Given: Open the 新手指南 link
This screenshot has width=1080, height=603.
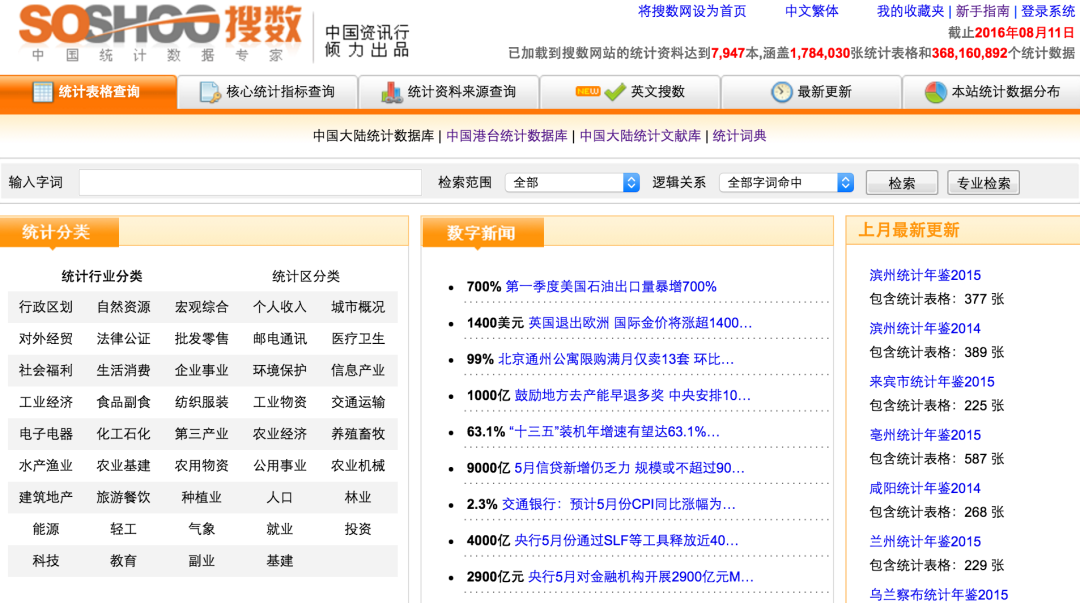Looking at the screenshot, I should (982, 11).
